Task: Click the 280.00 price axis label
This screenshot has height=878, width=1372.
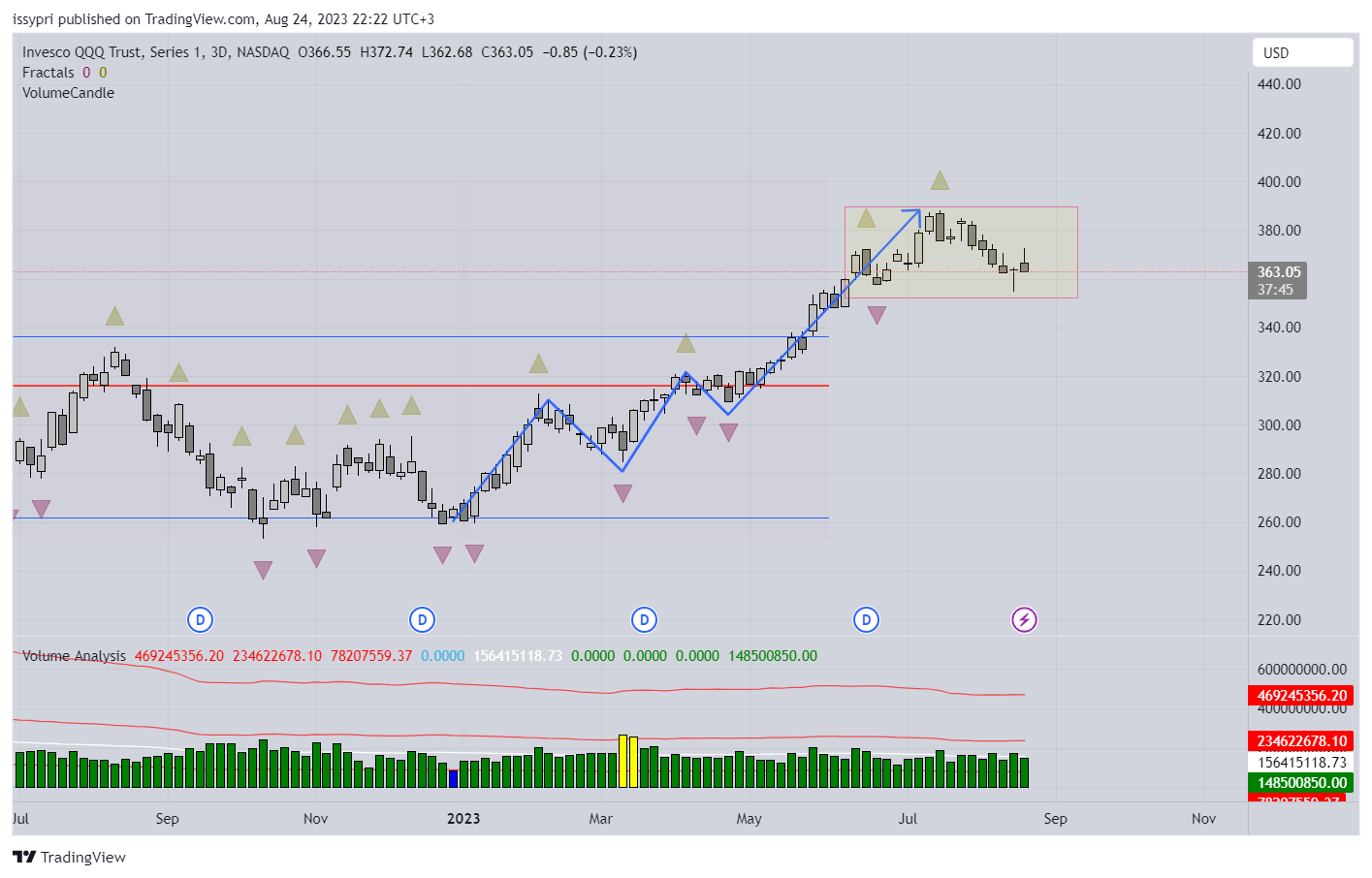Action: (1279, 473)
